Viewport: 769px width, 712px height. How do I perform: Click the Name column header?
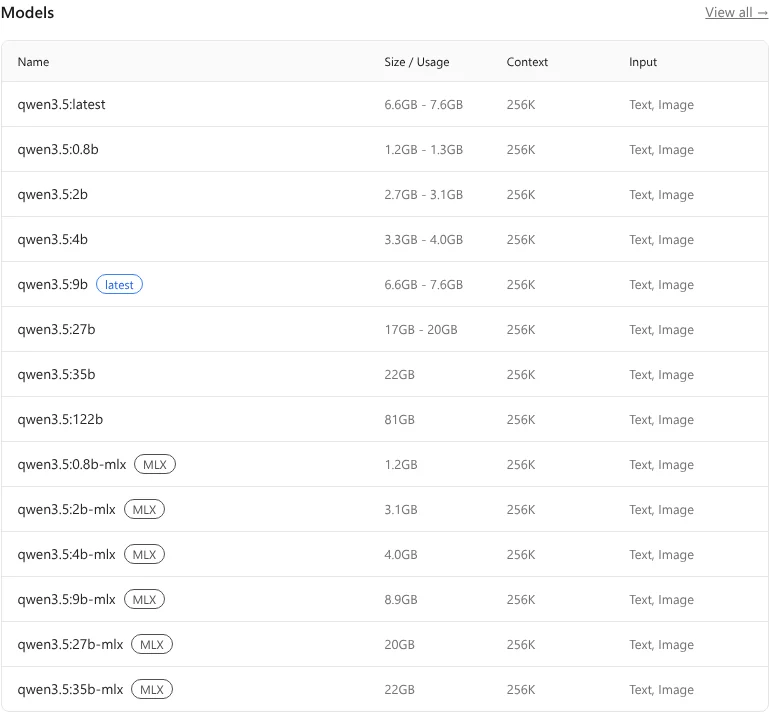point(33,62)
